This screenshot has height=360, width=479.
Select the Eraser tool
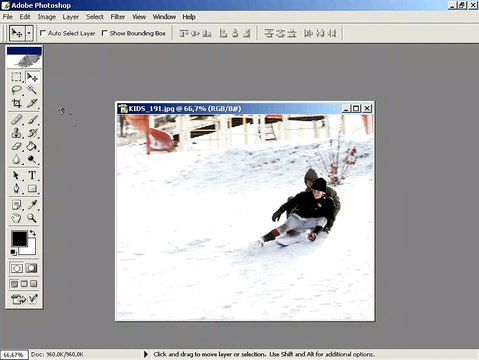(x=16, y=146)
